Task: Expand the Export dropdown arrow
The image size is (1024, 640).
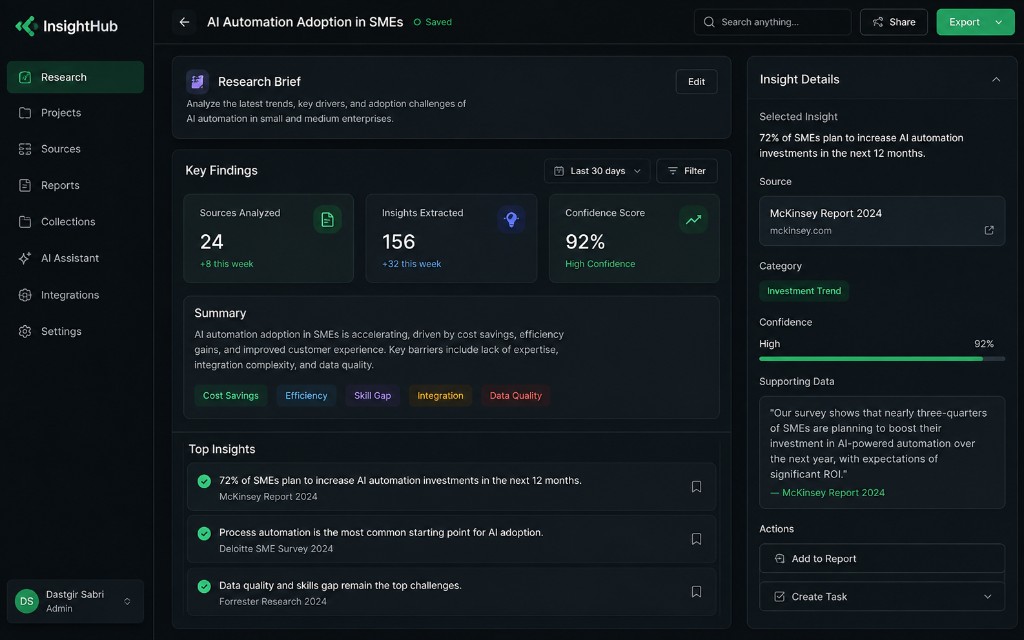Action: click(x=999, y=22)
